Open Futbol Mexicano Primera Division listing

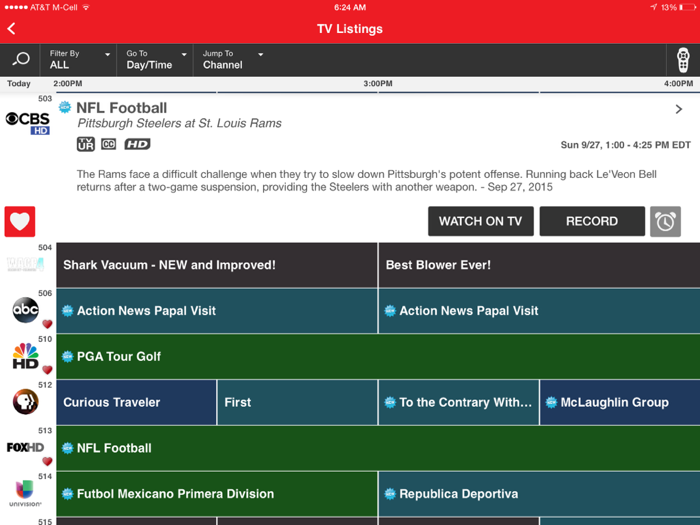(x=217, y=494)
